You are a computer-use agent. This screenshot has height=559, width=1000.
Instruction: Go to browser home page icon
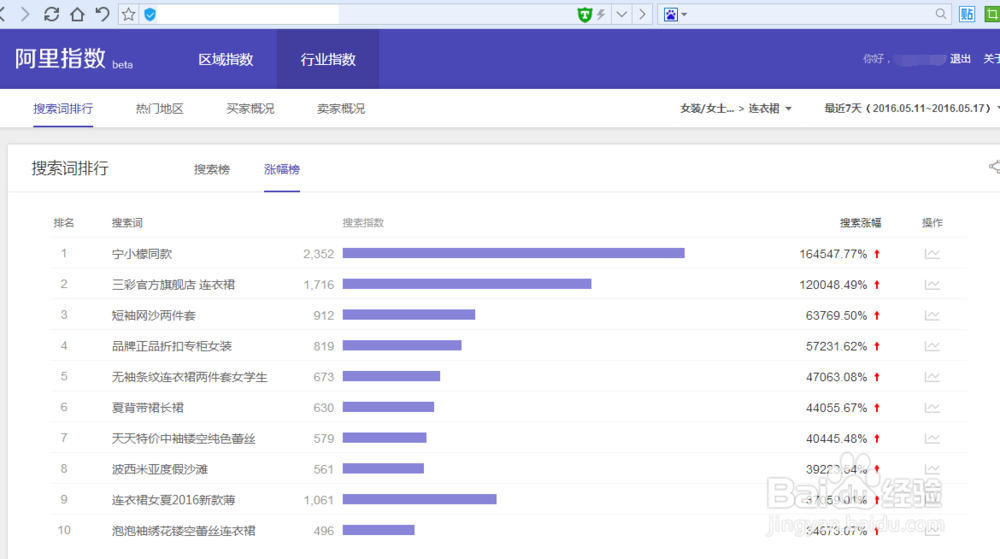tap(77, 14)
